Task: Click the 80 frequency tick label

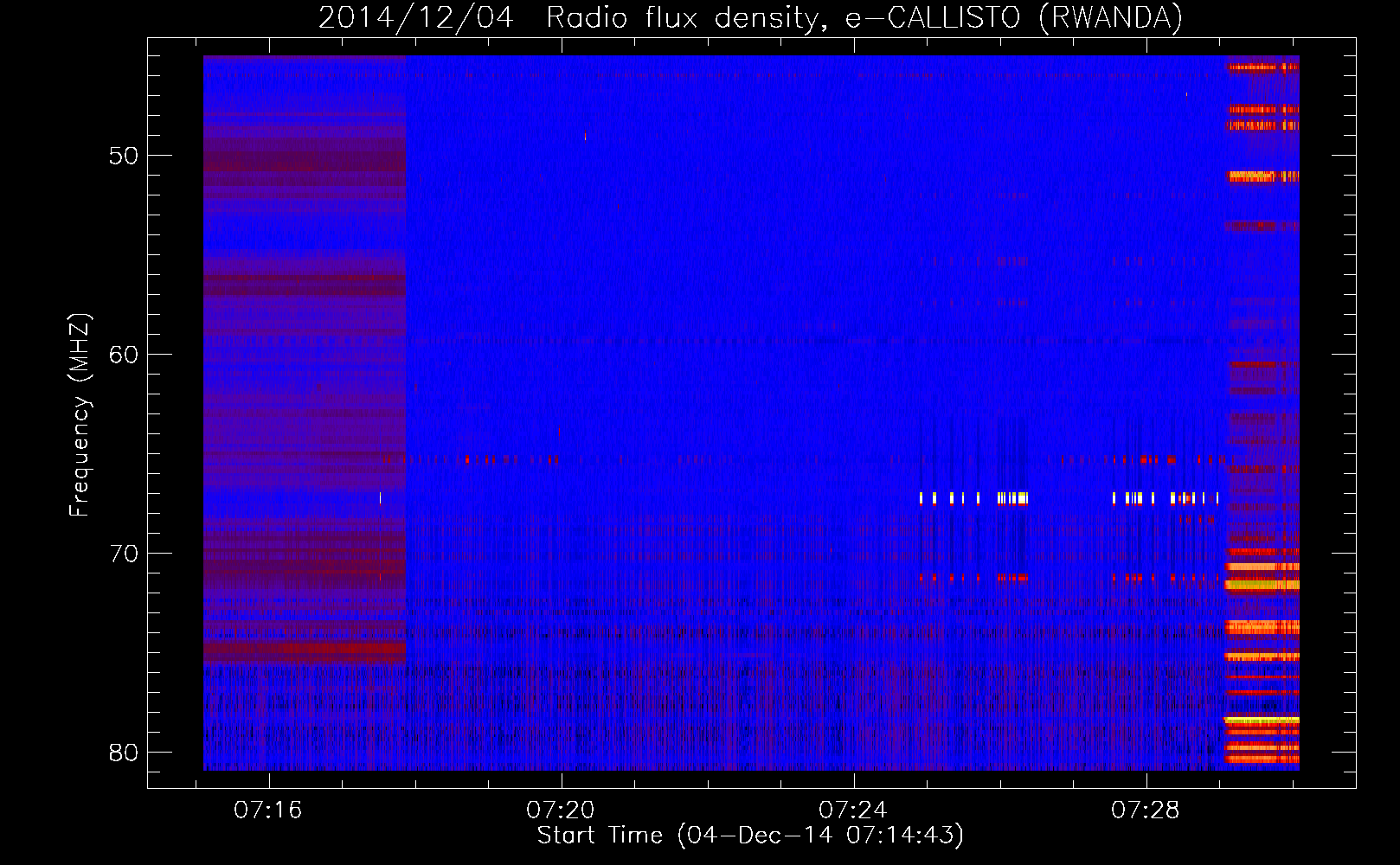Action: tap(124, 753)
